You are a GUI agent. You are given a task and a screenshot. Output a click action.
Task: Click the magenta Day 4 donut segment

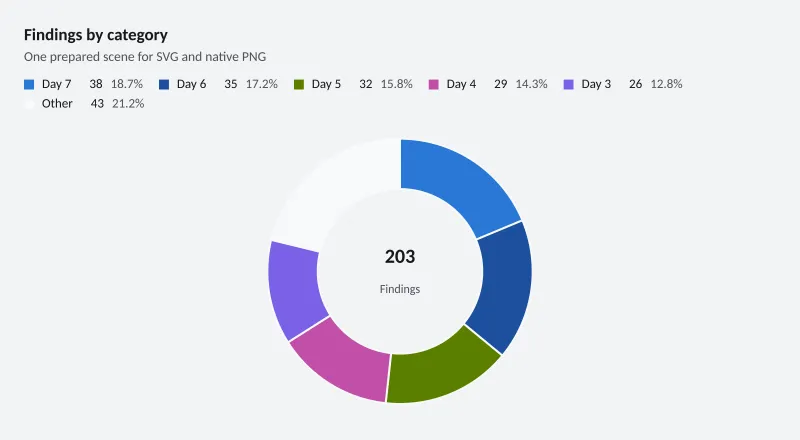345,362
